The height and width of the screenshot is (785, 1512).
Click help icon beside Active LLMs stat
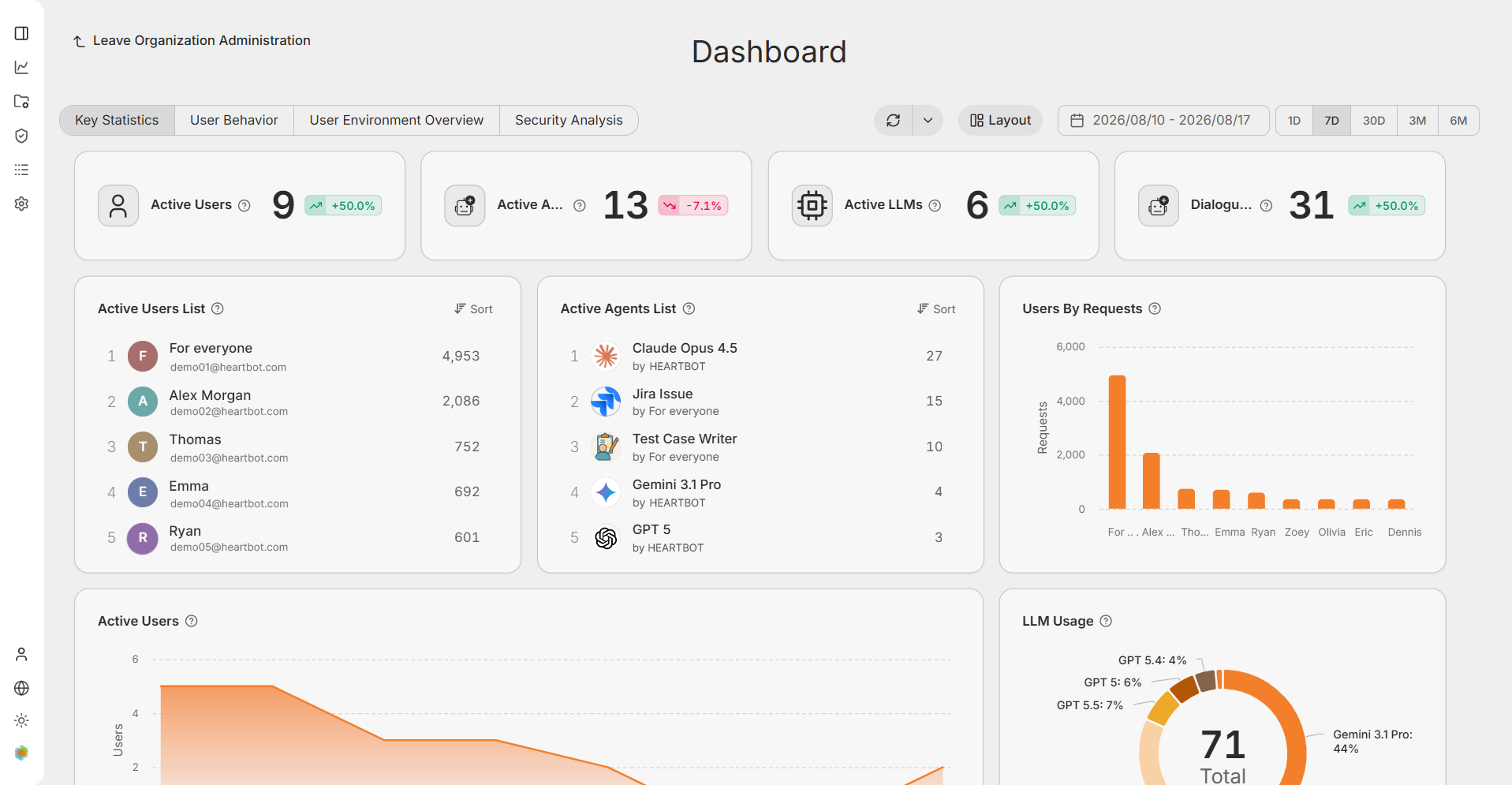click(x=935, y=205)
